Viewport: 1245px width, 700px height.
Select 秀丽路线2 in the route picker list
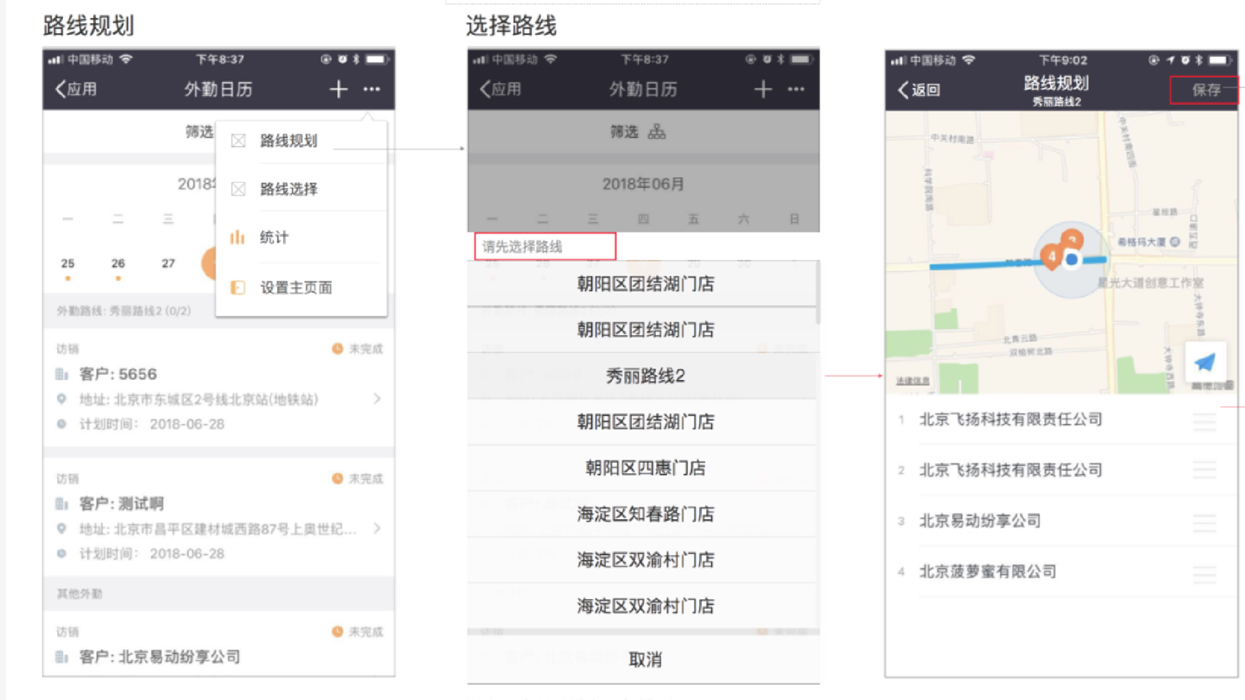point(644,376)
